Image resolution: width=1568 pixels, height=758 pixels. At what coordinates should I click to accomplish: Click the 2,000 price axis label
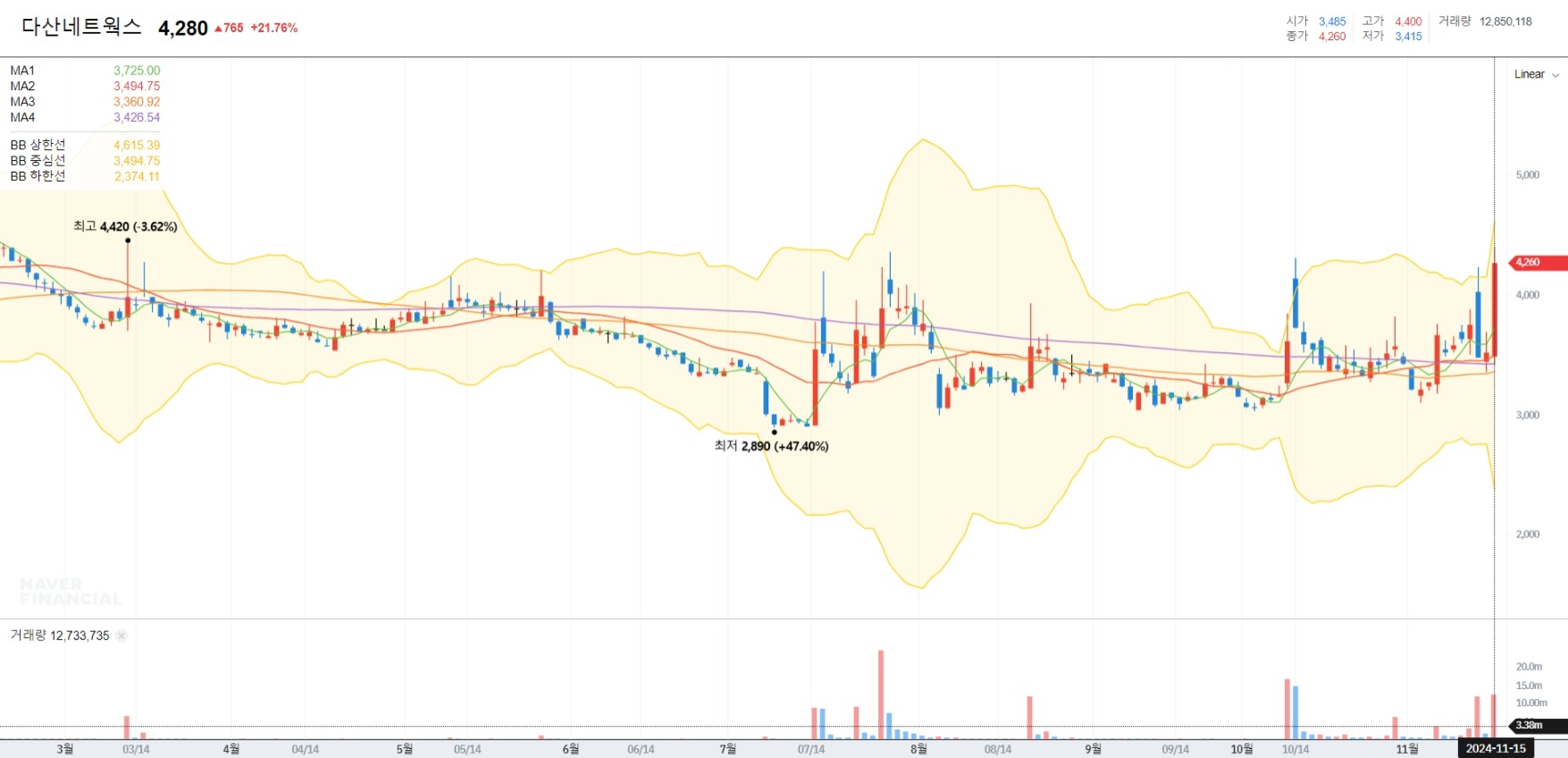click(1528, 535)
